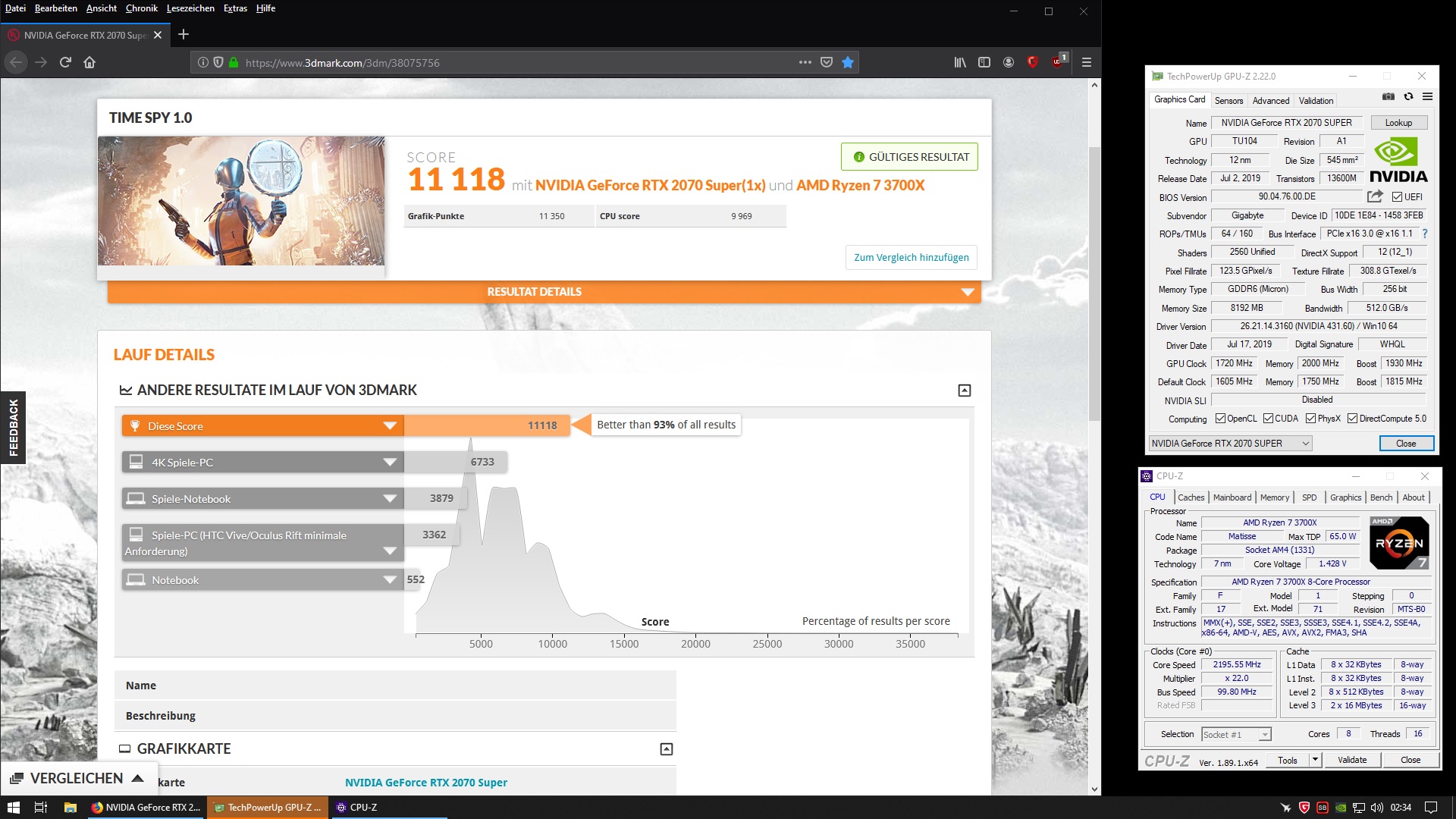The width and height of the screenshot is (1456, 819).
Task: Click the GPU-Z refresh icon
Action: [1408, 97]
